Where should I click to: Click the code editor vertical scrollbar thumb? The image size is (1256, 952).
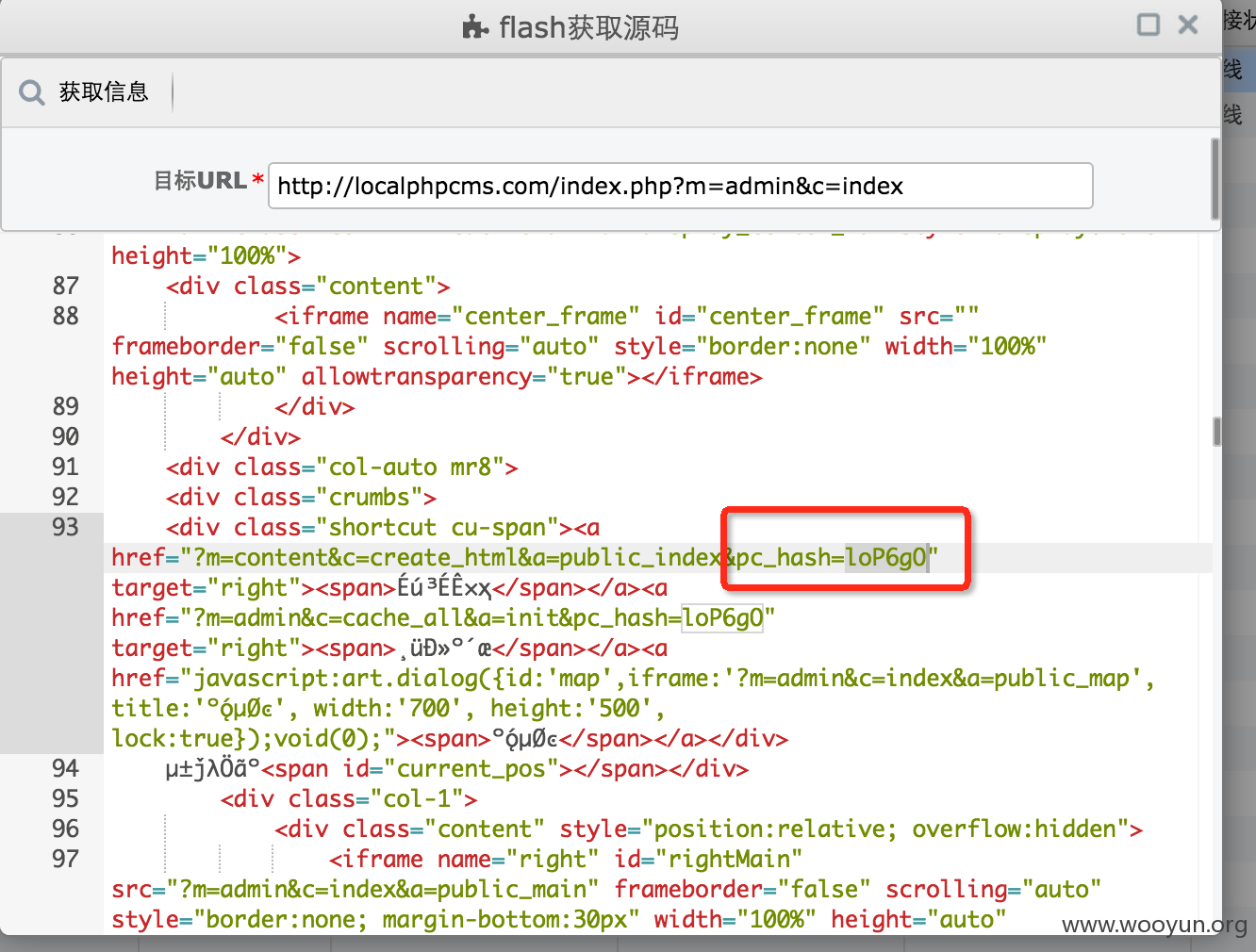1216,432
